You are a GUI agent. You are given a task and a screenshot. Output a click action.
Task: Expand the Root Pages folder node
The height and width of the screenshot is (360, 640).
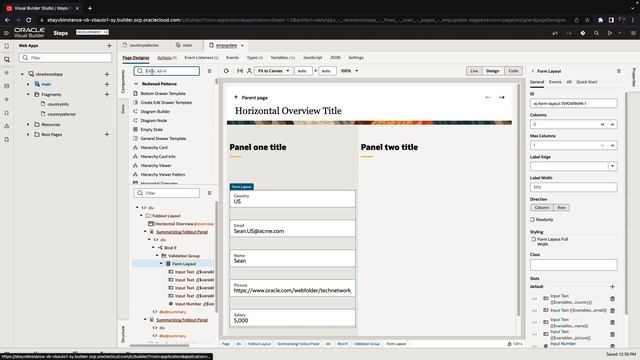pyautogui.click(x=28, y=134)
